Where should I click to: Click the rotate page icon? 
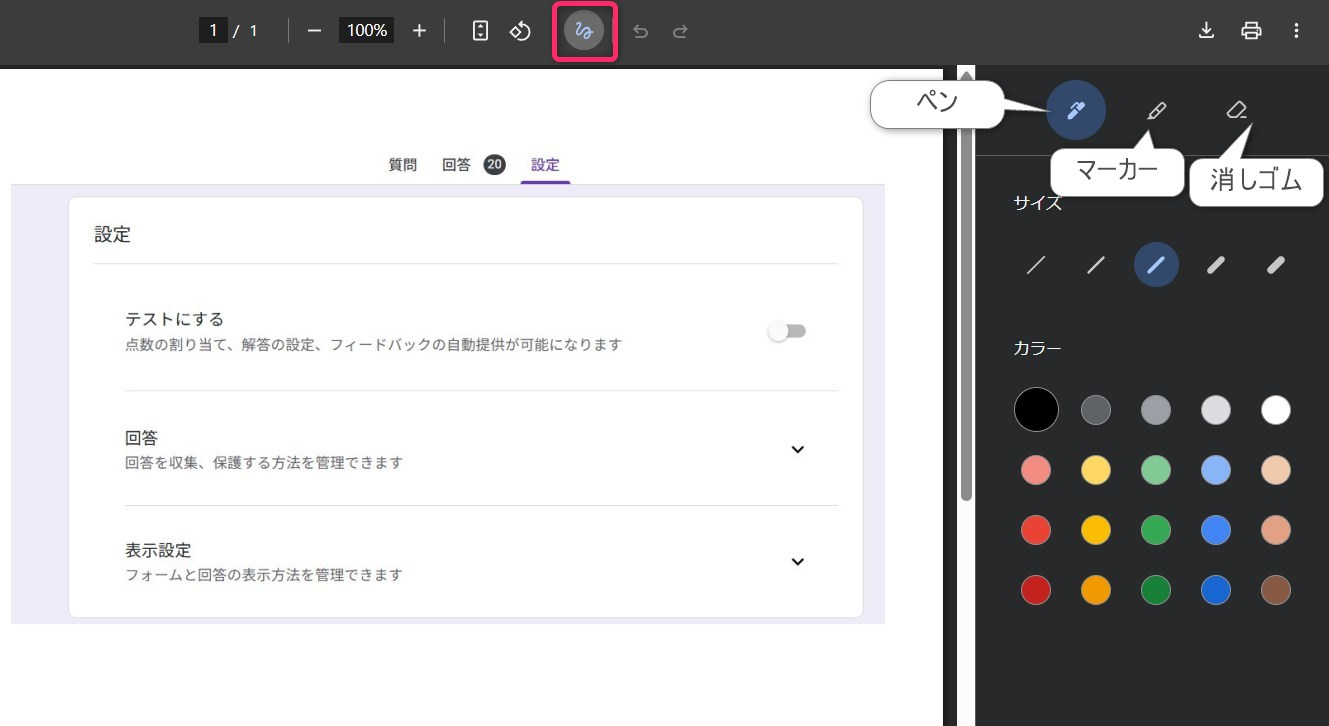click(x=520, y=31)
